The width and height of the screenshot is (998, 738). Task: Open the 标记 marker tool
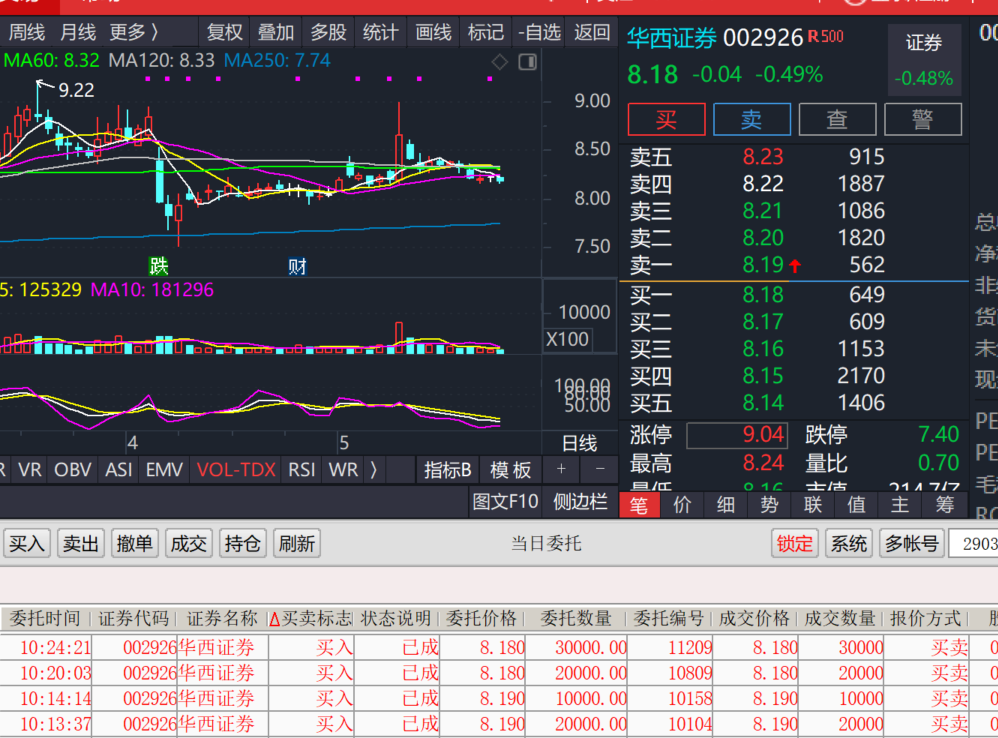[x=486, y=32]
